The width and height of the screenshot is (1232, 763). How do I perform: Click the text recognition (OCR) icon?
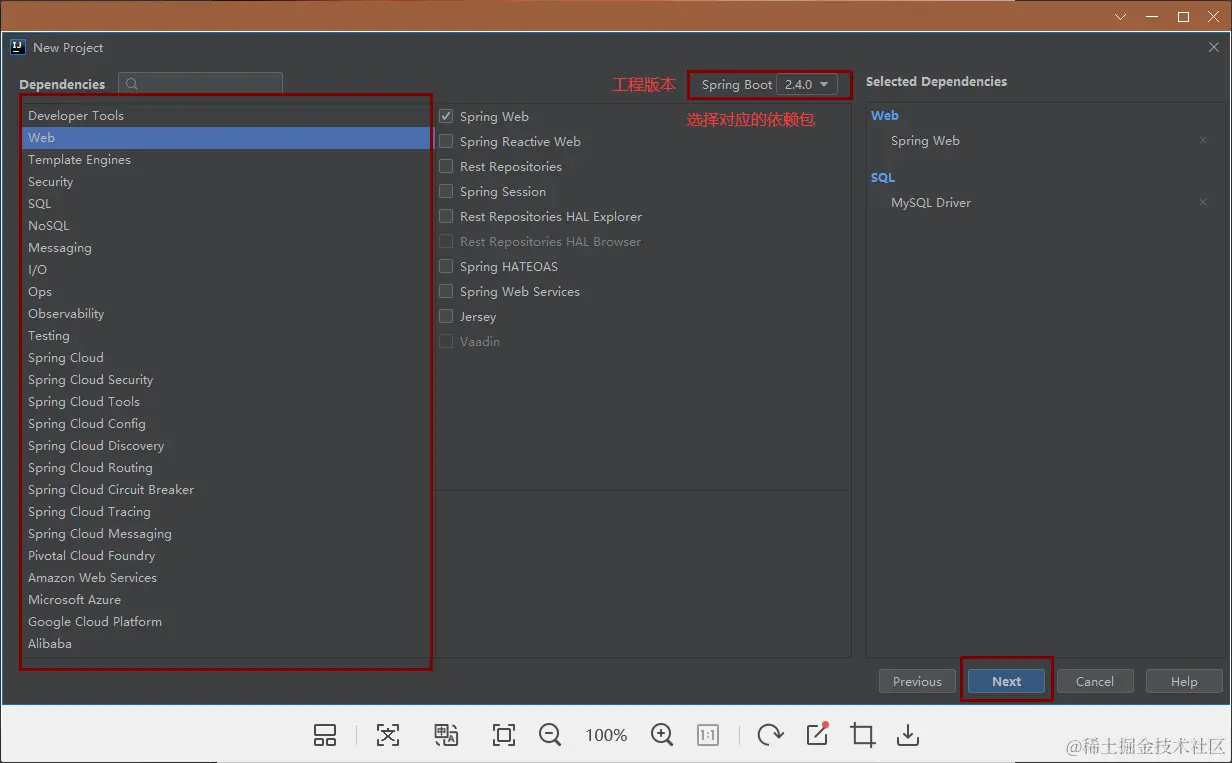388,735
